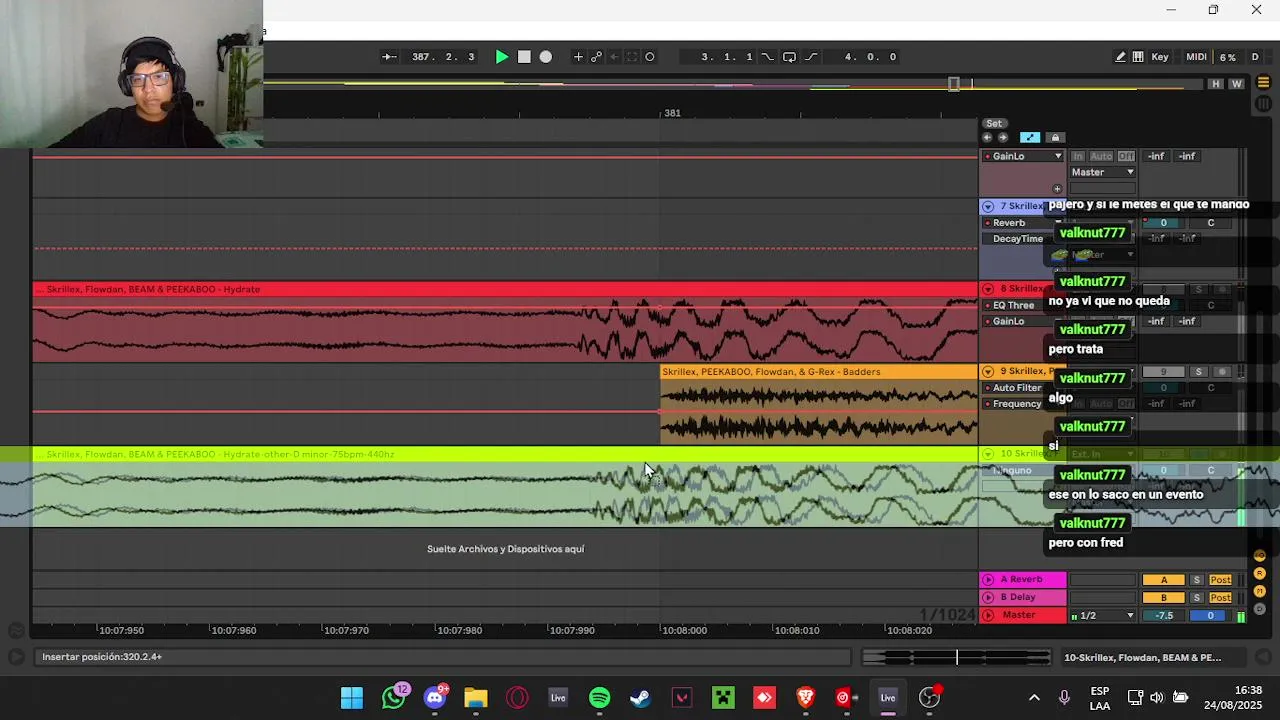Toggle the Punch-In switch icon

(x=768, y=57)
